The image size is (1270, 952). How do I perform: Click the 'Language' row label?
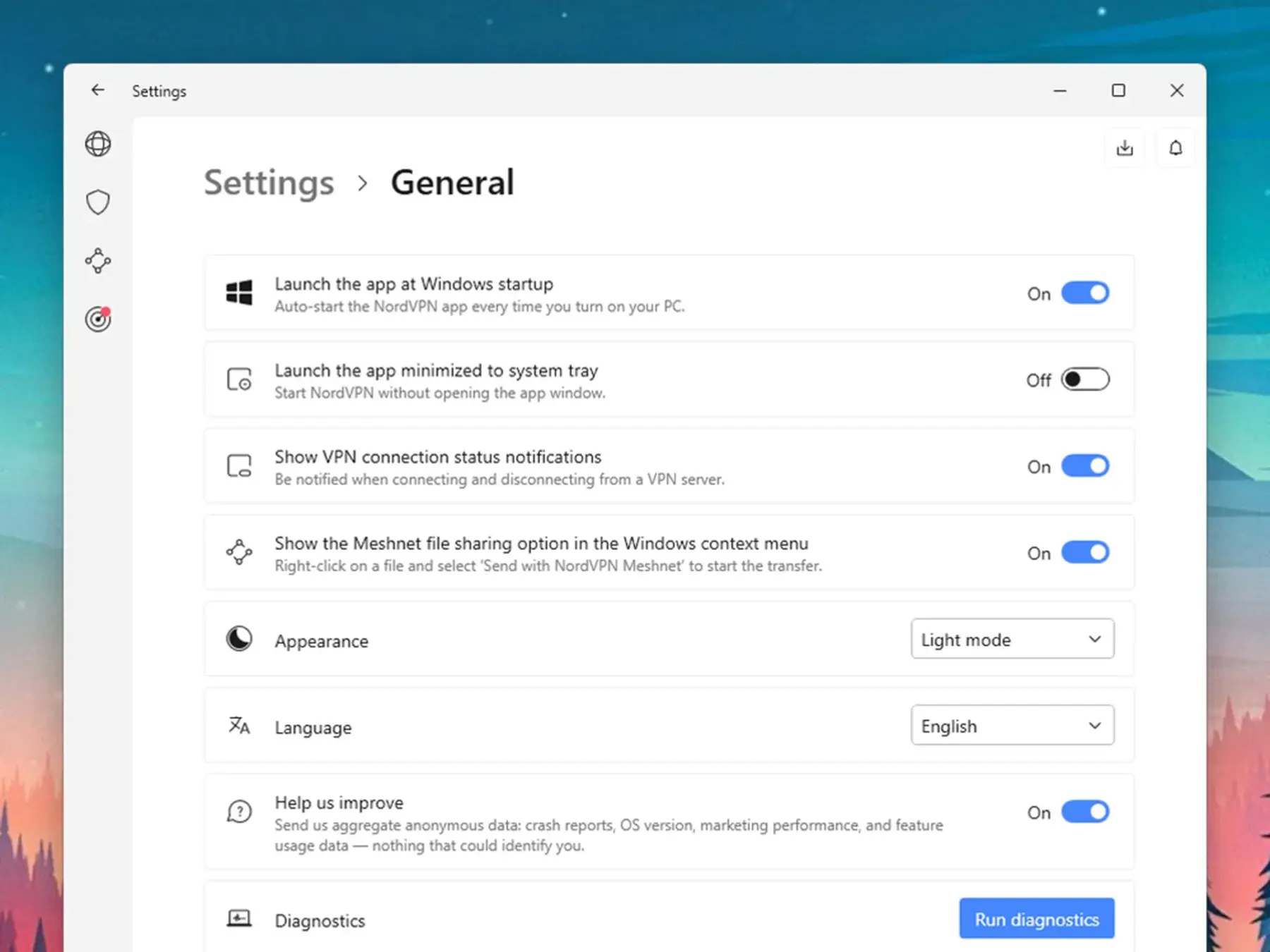[313, 728]
